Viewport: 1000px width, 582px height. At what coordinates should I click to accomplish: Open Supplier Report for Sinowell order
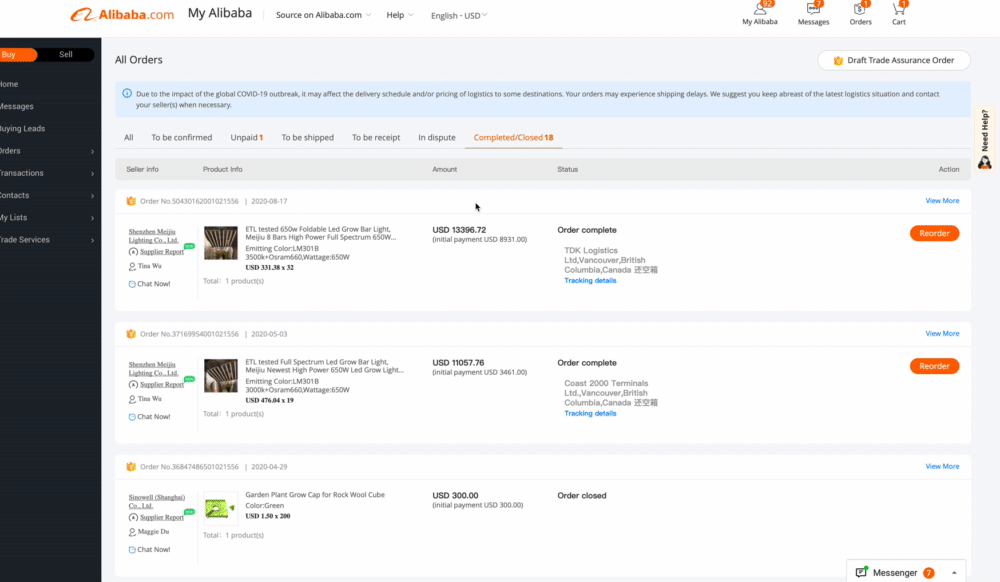tap(161, 518)
